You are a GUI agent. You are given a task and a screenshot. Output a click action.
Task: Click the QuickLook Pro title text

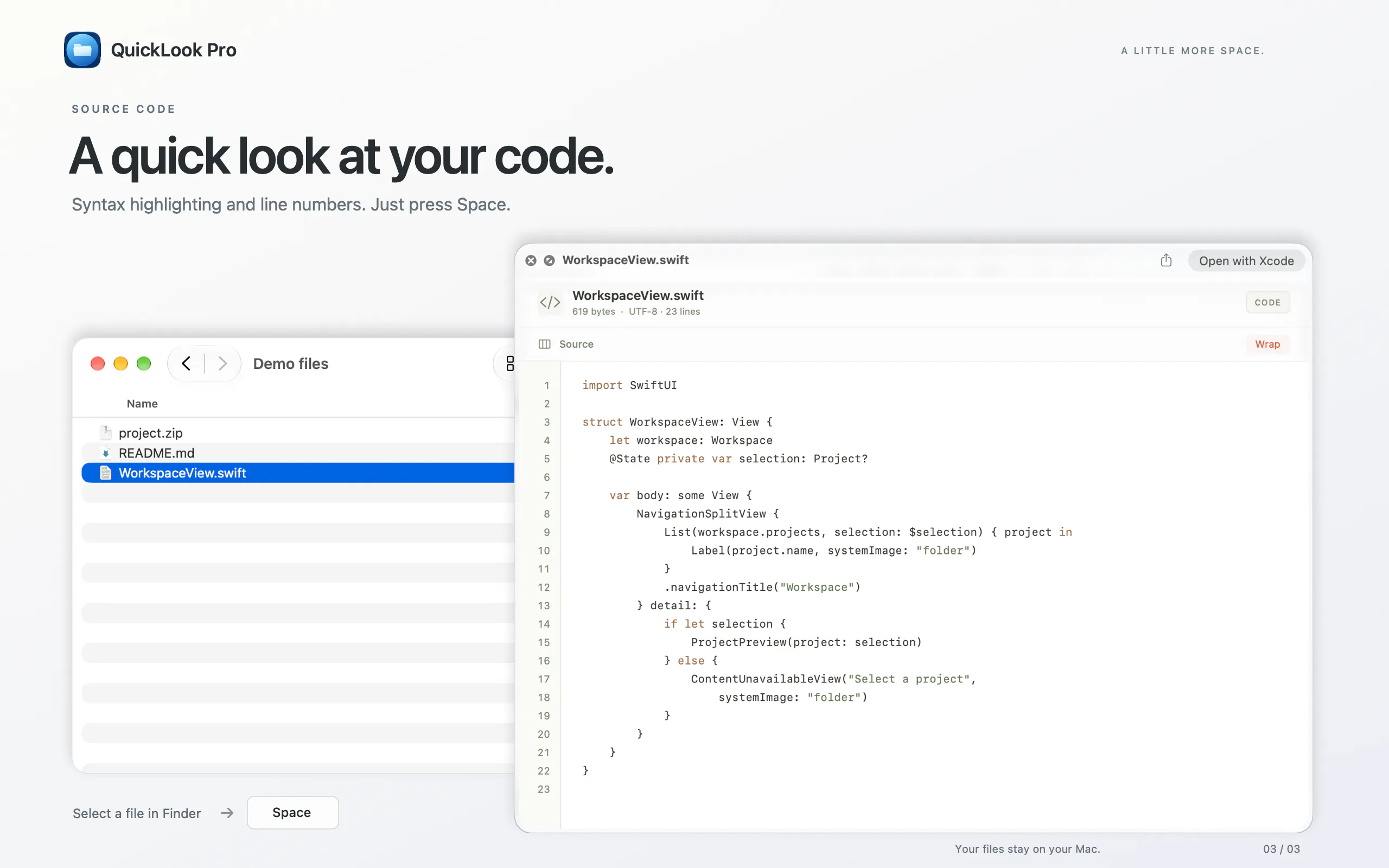tap(173, 50)
